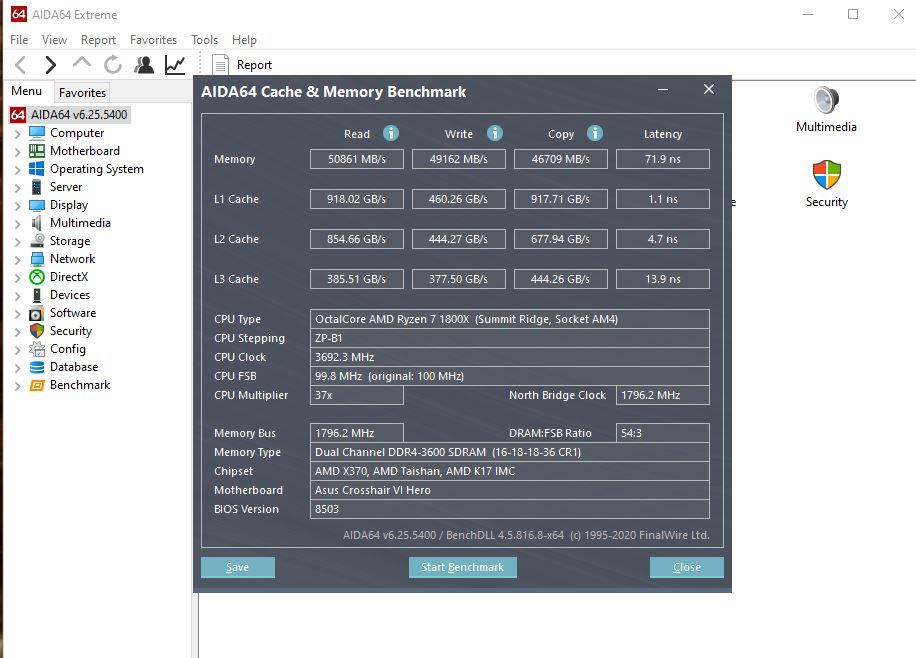Click the Memory Type field DDR4-3600 SDRAM
Viewport: 916px width, 658px height.
point(509,452)
